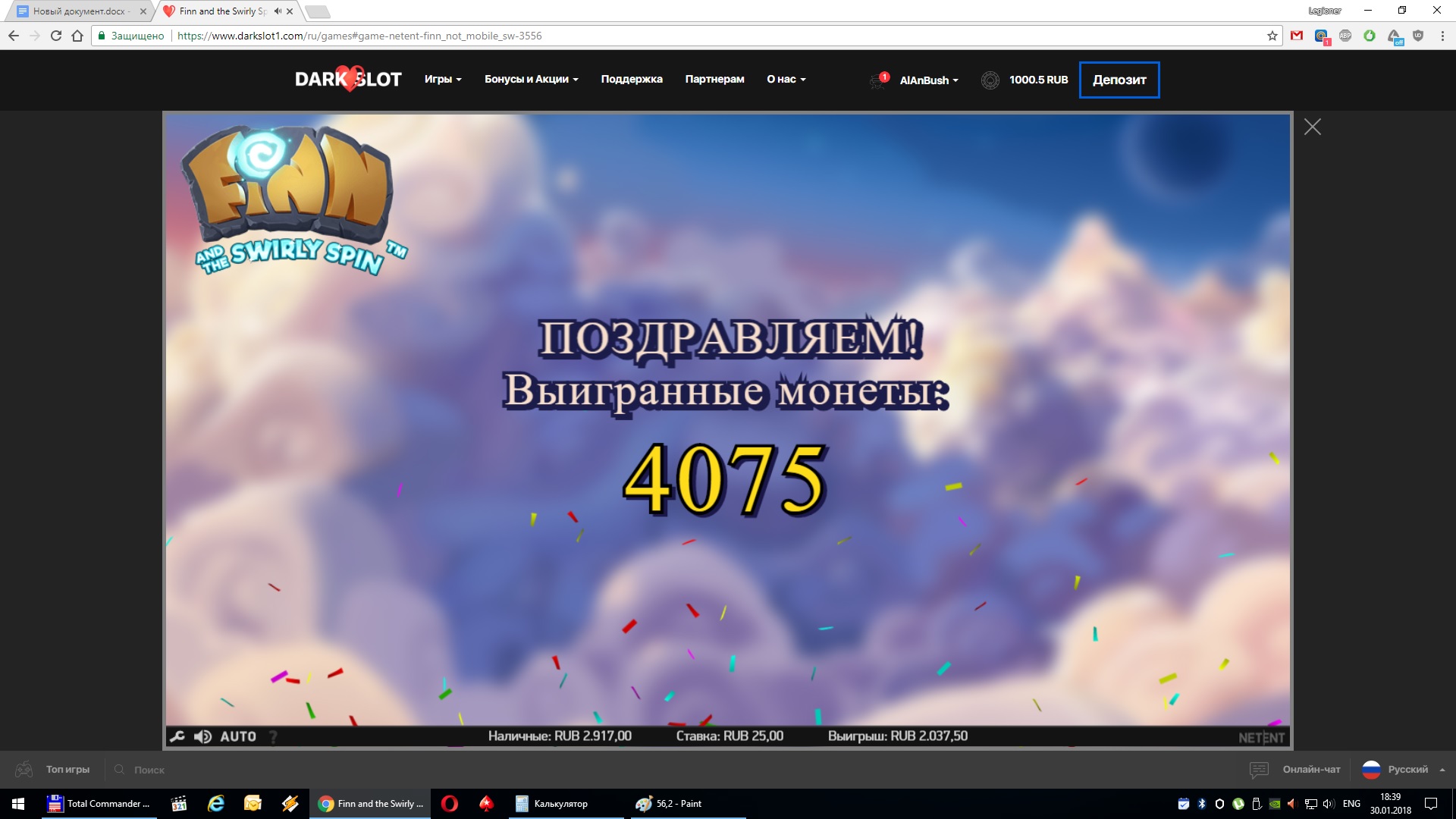Open the Gmail extension icon
The height and width of the screenshot is (819, 1456).
click(x=1297, y=36)
